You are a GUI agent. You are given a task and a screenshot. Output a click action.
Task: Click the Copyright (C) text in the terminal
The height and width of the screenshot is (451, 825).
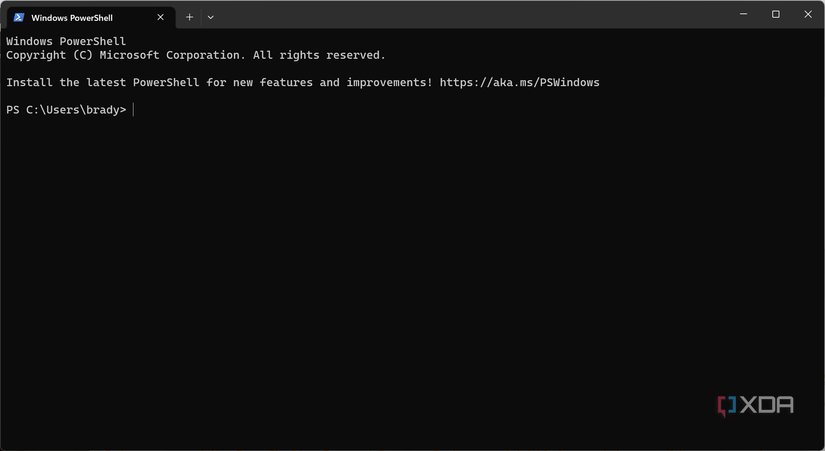click(50, 56)
